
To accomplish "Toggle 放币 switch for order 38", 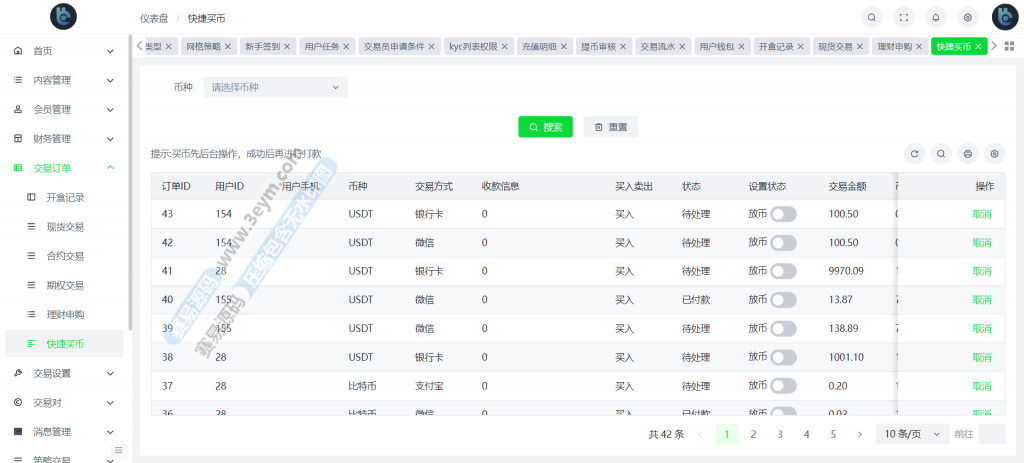I will tap(783, 357).
